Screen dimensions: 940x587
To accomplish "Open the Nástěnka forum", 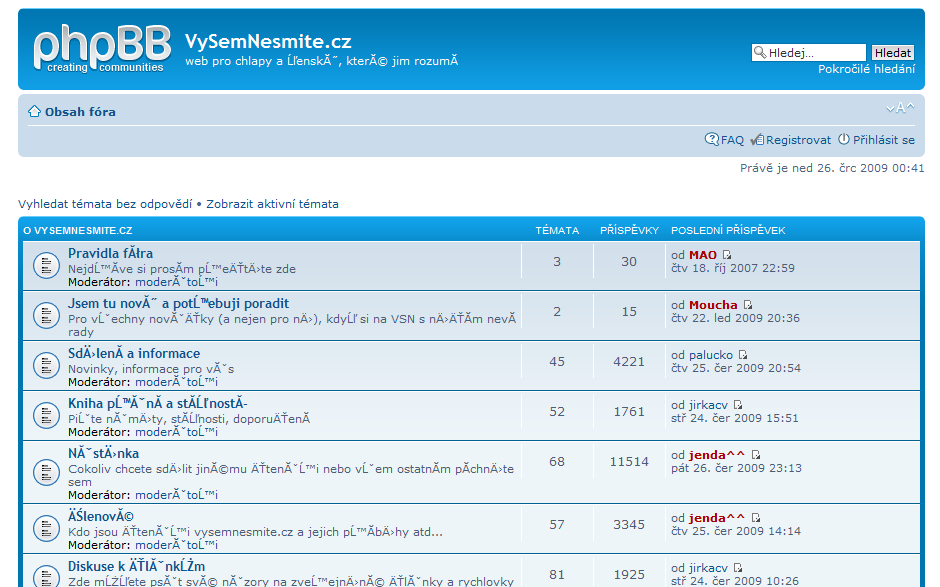I will coord(103,453).
